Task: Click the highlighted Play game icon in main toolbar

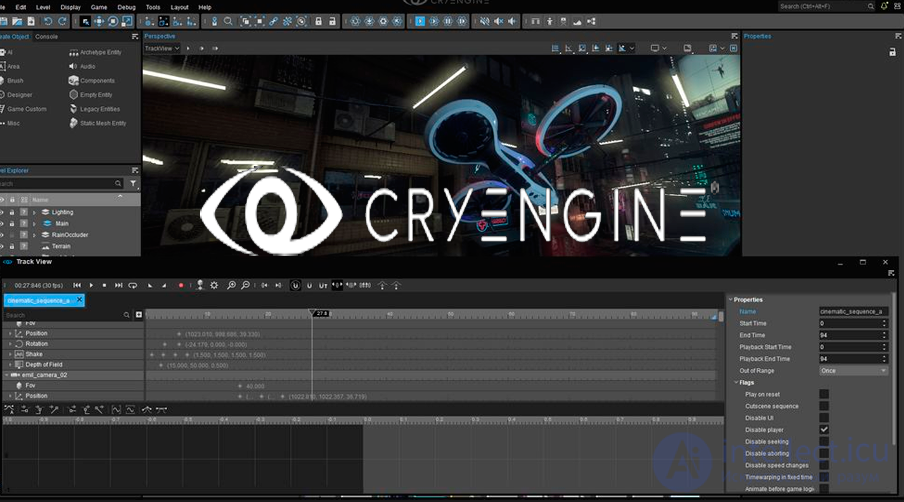Action: point(420,21)
